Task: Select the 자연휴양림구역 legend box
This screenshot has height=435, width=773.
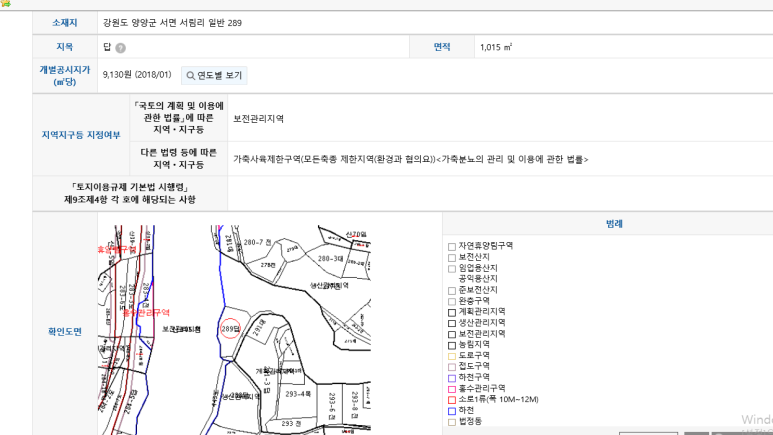Action: point(452,246)
